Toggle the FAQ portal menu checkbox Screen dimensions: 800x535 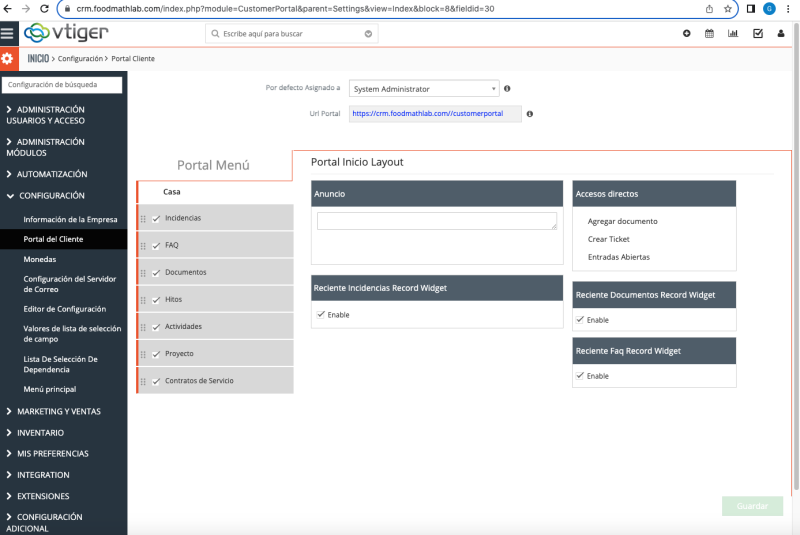[156, 245]
